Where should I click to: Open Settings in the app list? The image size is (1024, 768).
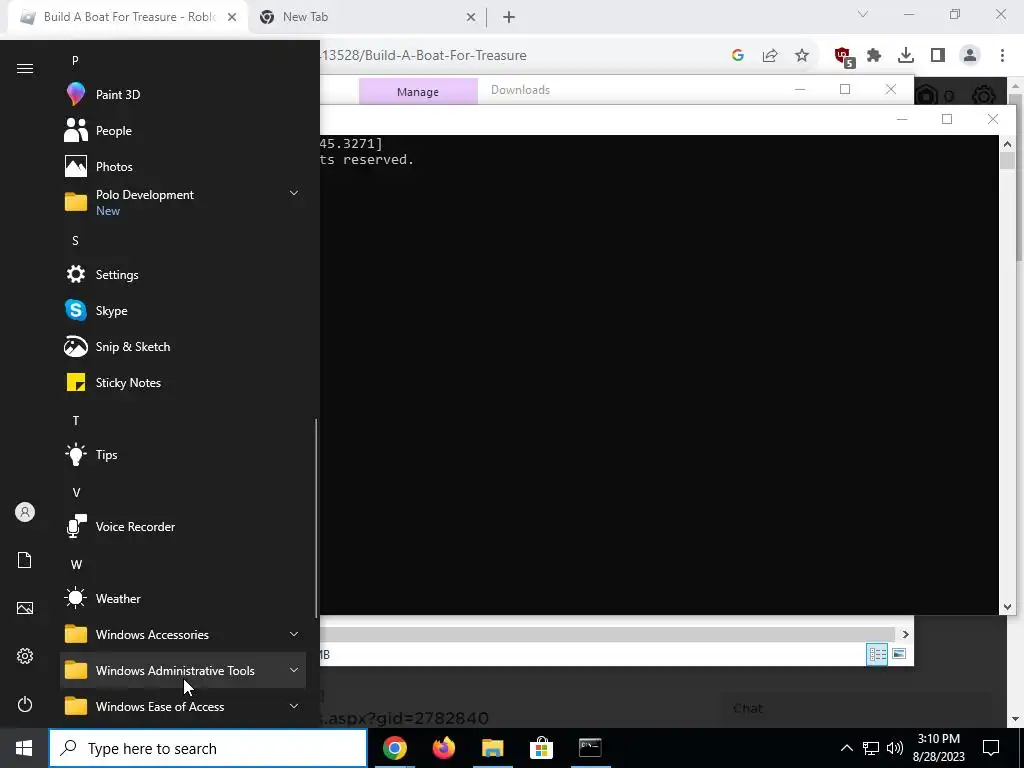183,275
